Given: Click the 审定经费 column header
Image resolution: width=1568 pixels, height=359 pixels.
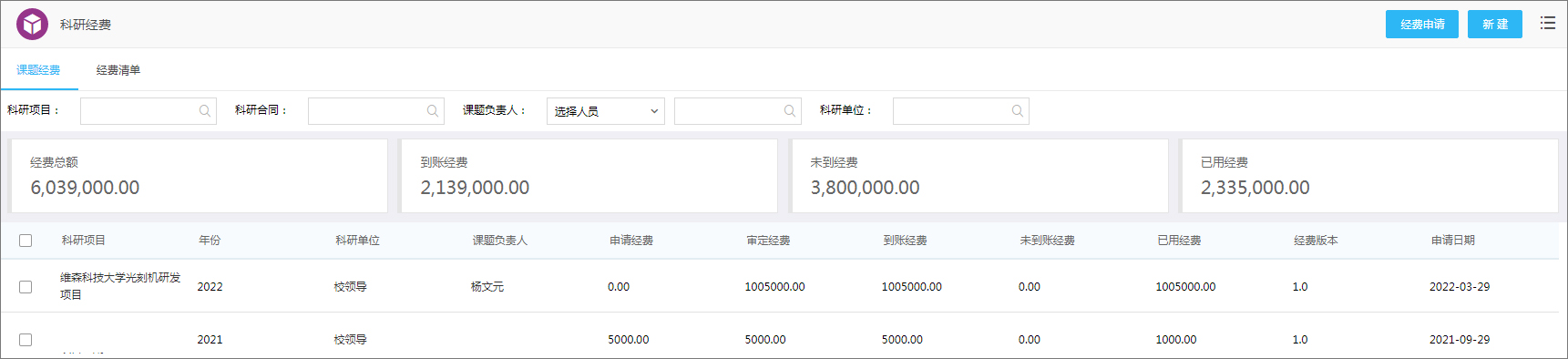Looking at the screenshot, I should click(768, 241).
